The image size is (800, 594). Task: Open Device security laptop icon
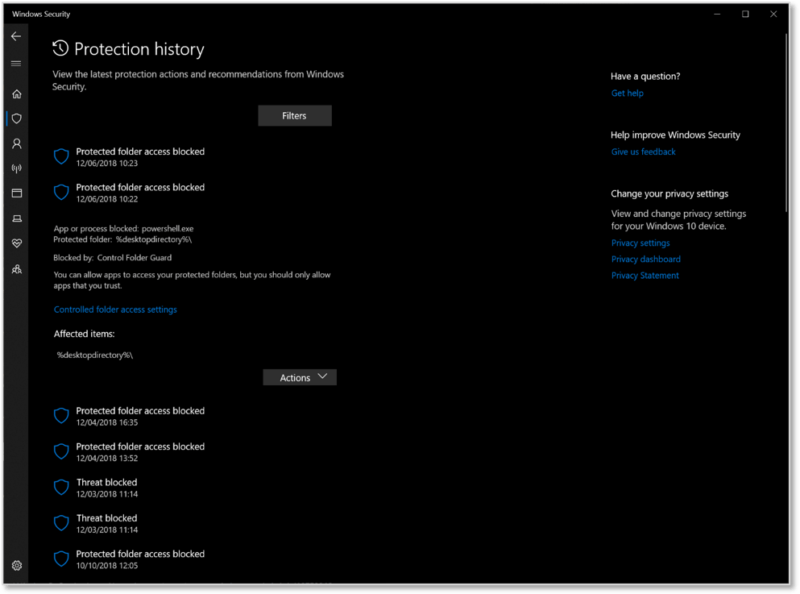point(17,218)
